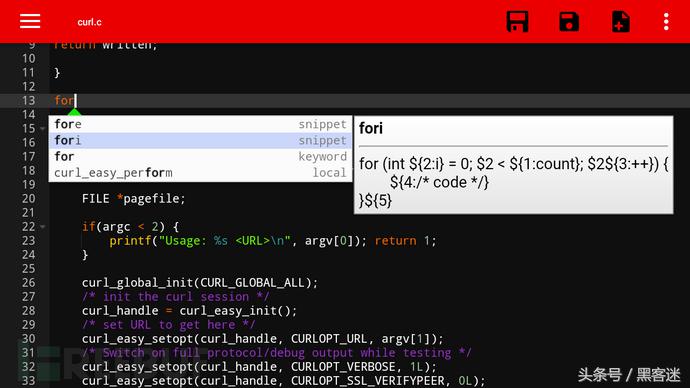Viewport: 690px width, 388px height.
Task: Click the 'FILE *pagefile;' line
Action: (x=133, y=198)
